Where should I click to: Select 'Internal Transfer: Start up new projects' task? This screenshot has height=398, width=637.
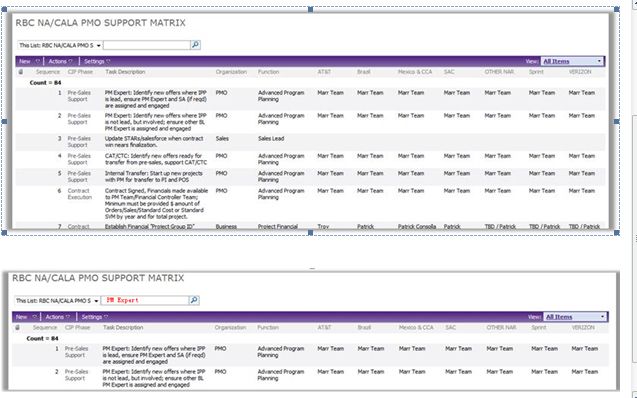click(x=154, y=177)
